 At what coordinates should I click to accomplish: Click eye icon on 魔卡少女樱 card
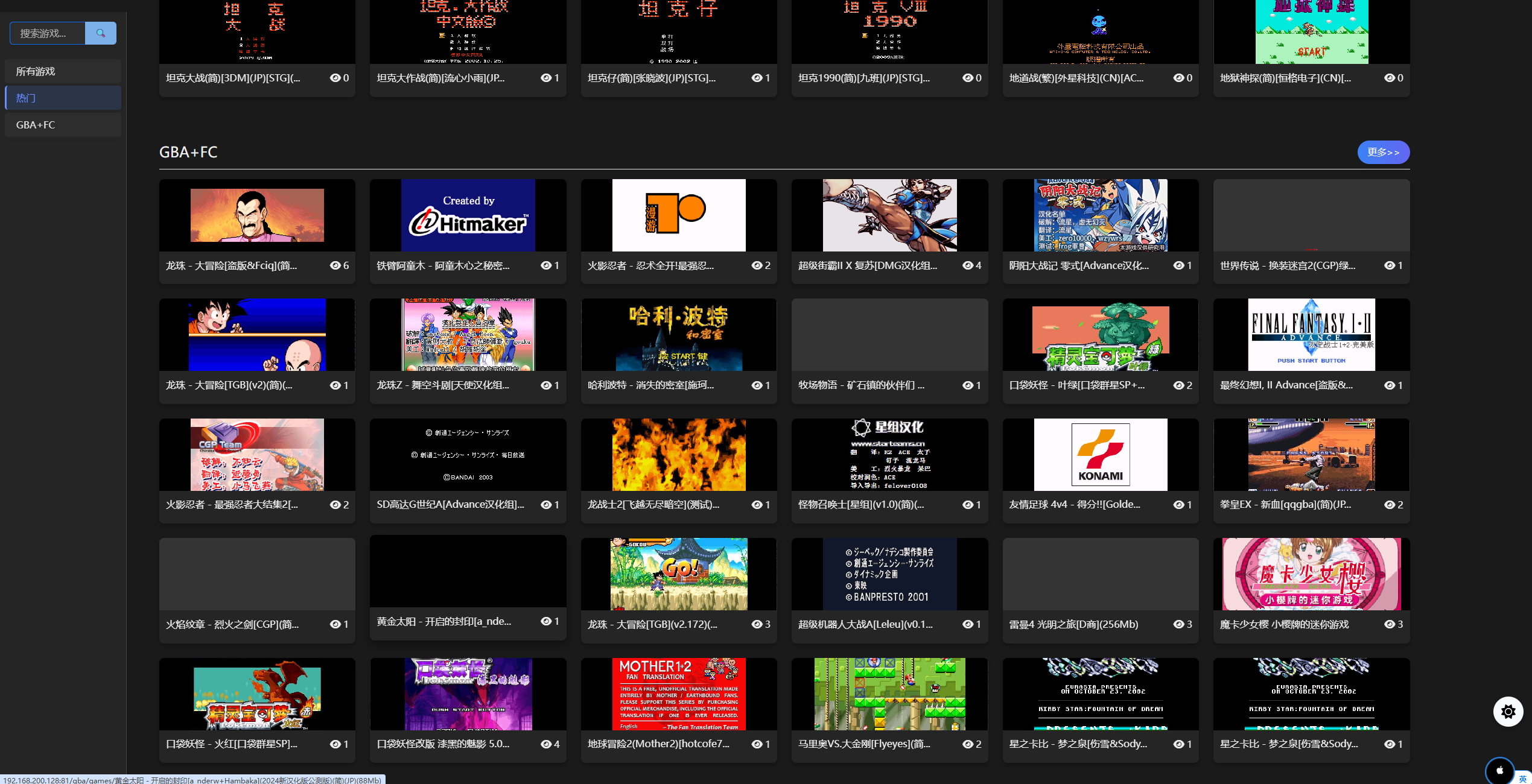(1390, 624)
